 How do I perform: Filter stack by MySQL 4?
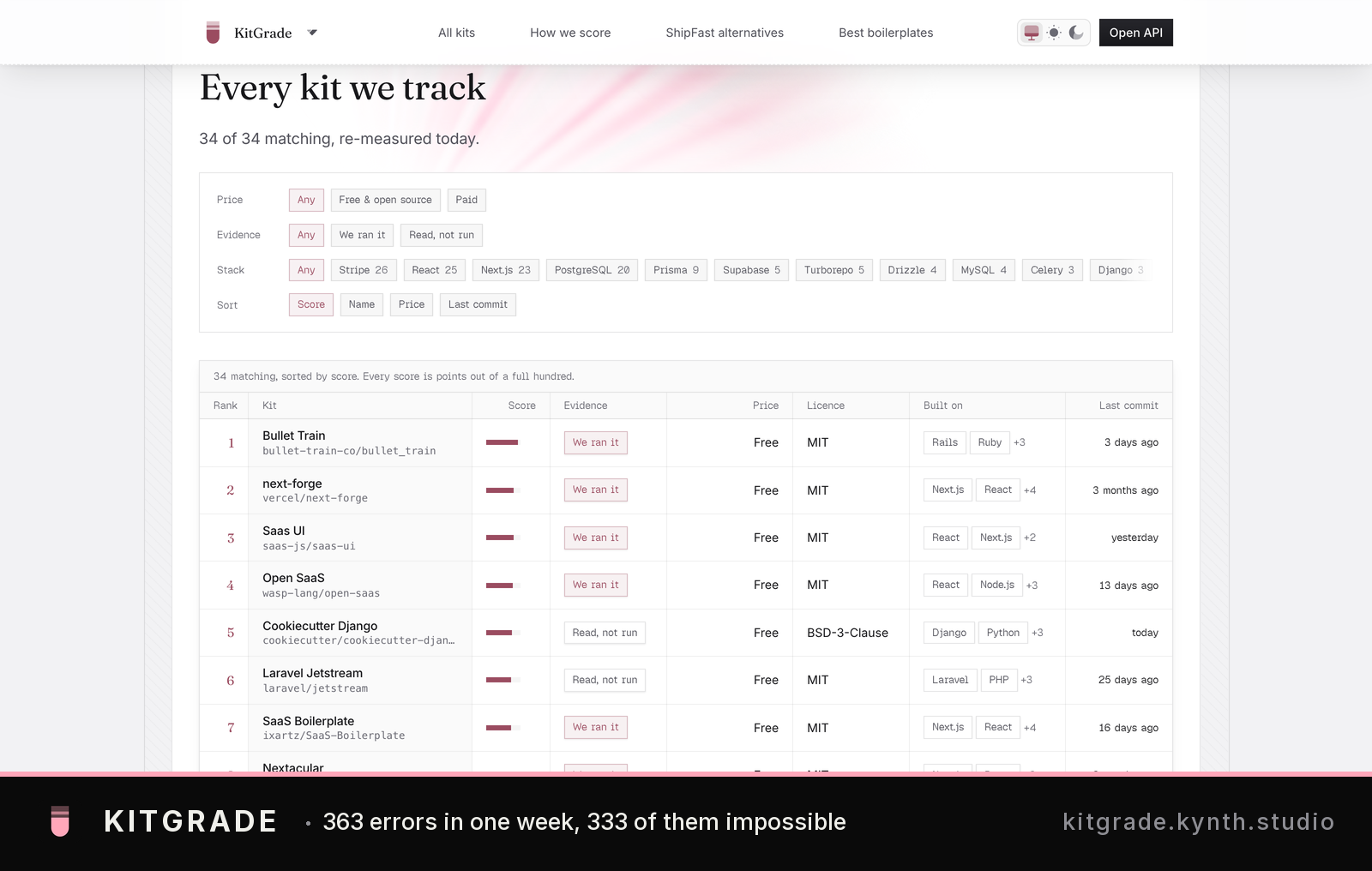tap(984, 270)
